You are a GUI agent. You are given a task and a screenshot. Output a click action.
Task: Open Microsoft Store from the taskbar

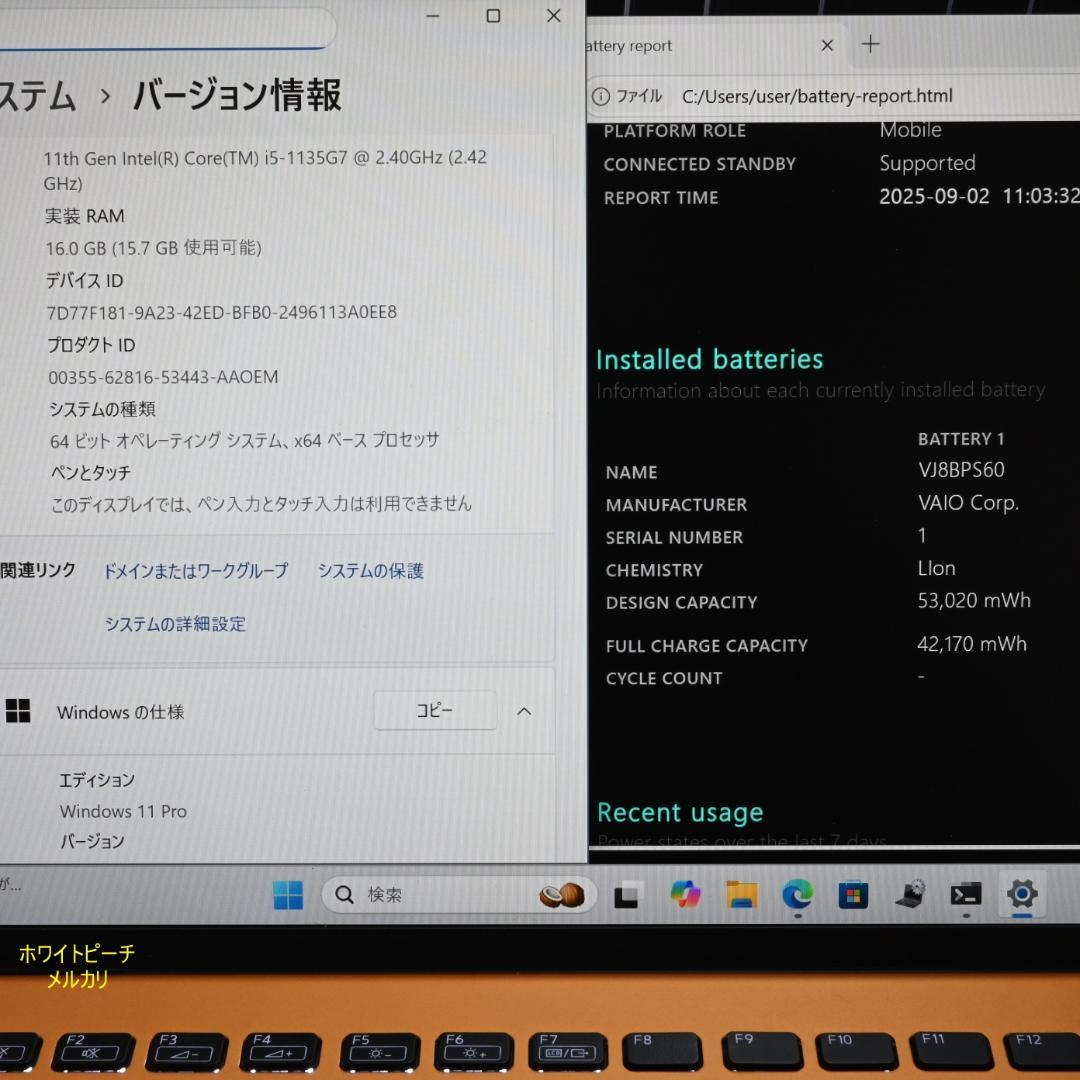853,895
